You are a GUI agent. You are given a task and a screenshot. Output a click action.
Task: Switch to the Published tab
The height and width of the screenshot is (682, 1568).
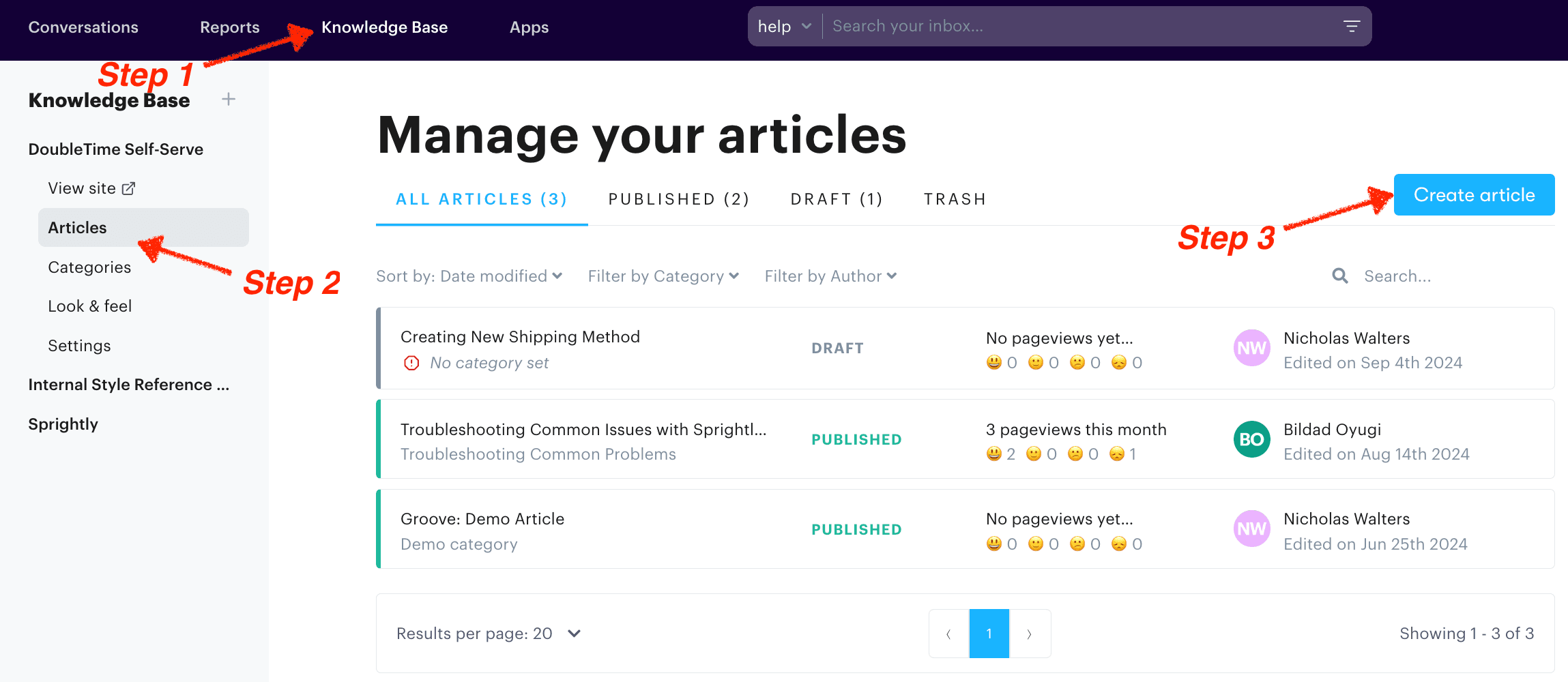tap(678, 198)
